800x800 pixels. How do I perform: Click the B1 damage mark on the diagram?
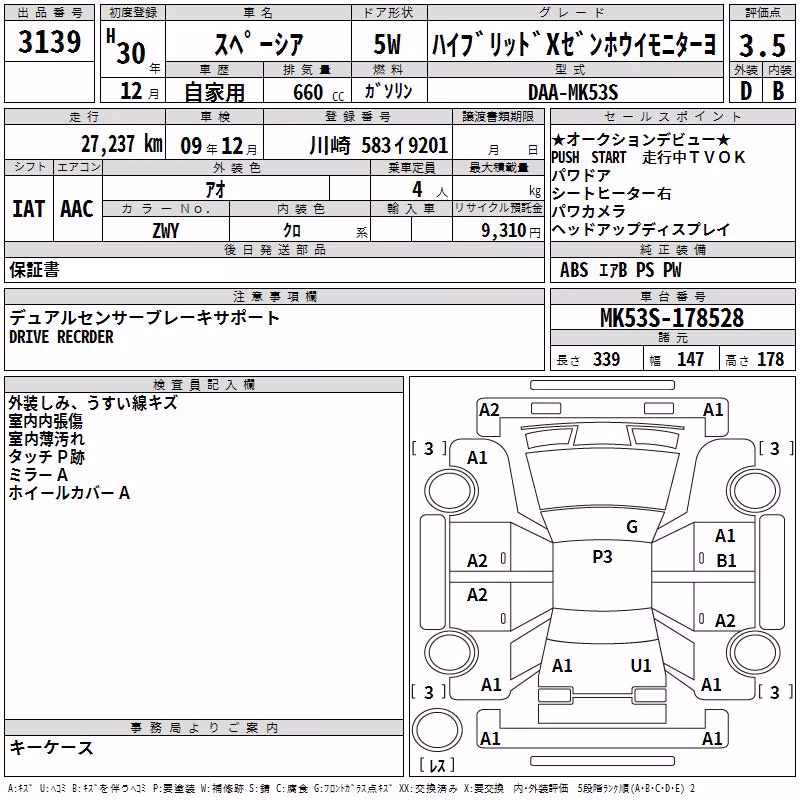click(x=726, y=561)
